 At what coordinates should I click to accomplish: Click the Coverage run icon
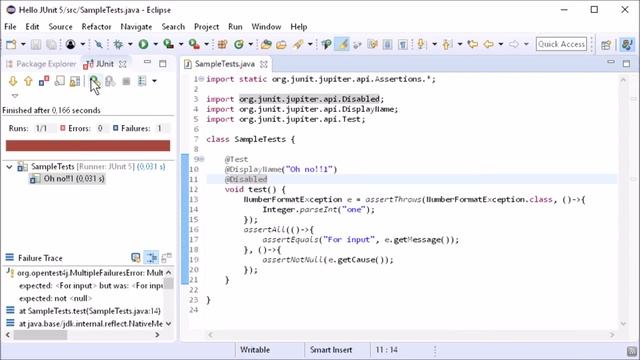[168, 44]
